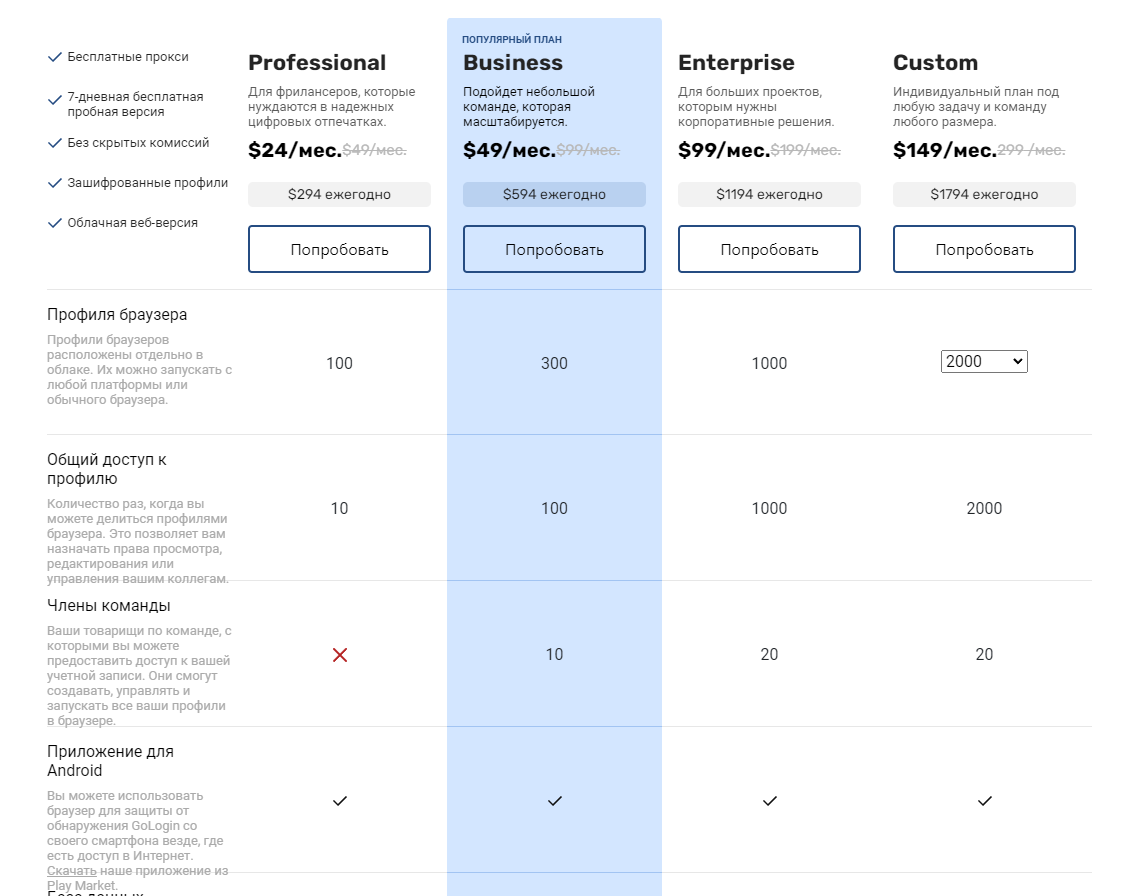Open the 2000 profiles dropdown in Custom
1128x896 pixels.
coord(984,361)
